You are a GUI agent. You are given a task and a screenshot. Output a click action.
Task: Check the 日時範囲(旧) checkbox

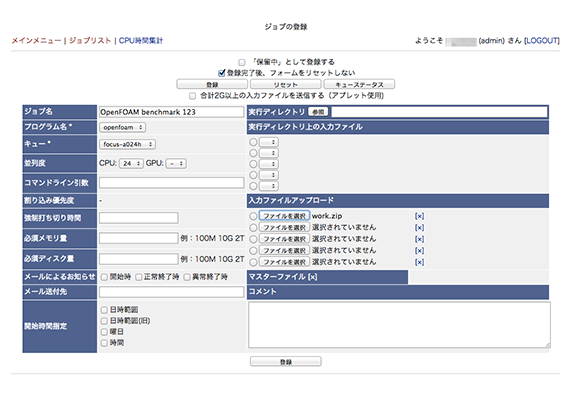click(x=104, y=321)
